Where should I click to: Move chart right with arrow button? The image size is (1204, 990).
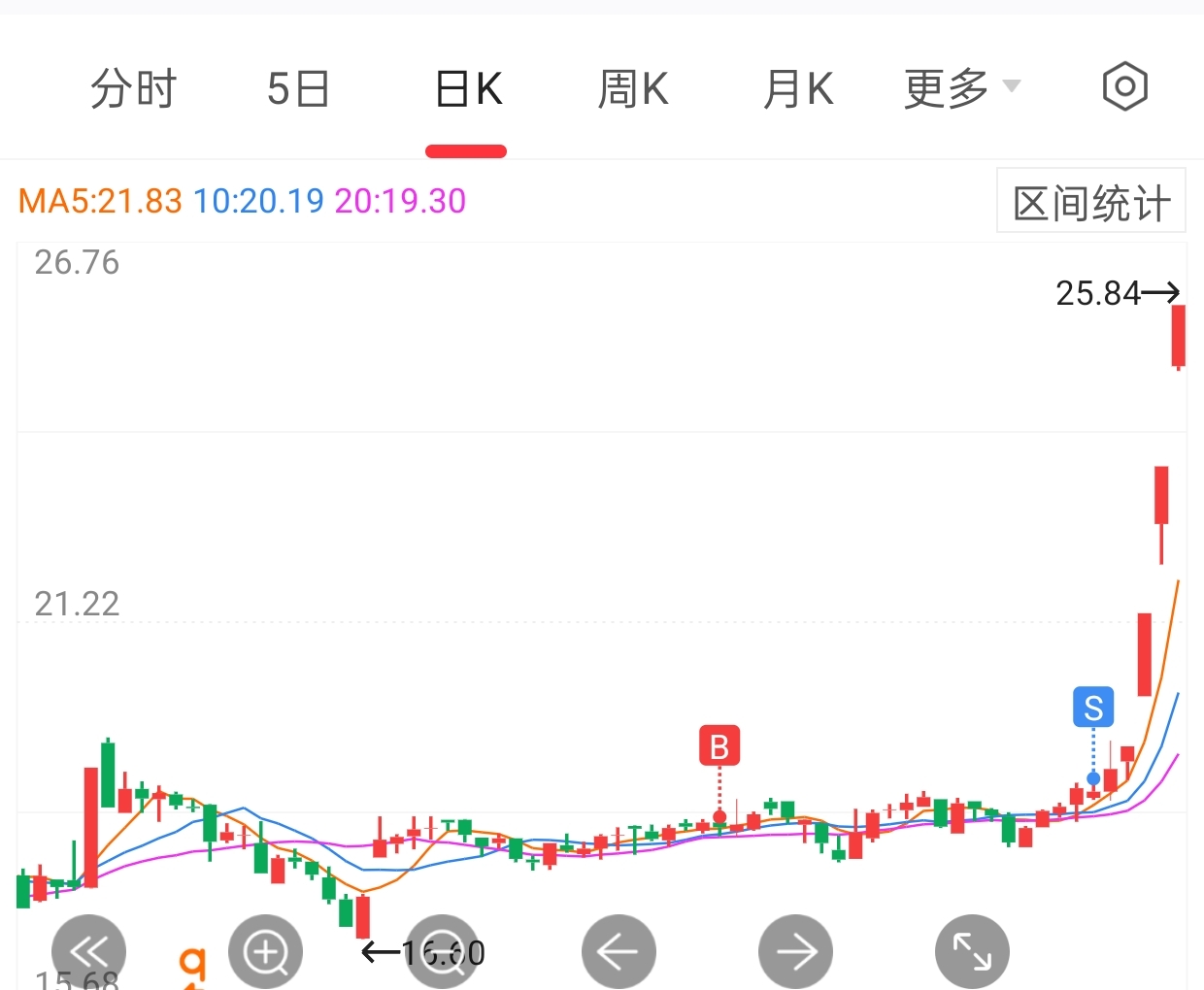796,952
